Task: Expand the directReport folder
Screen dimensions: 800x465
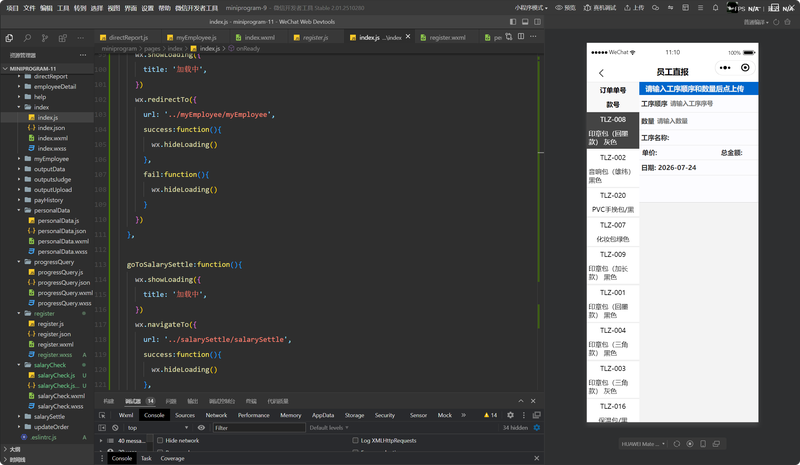Action: pyautogui.click(x=51, y=77)
